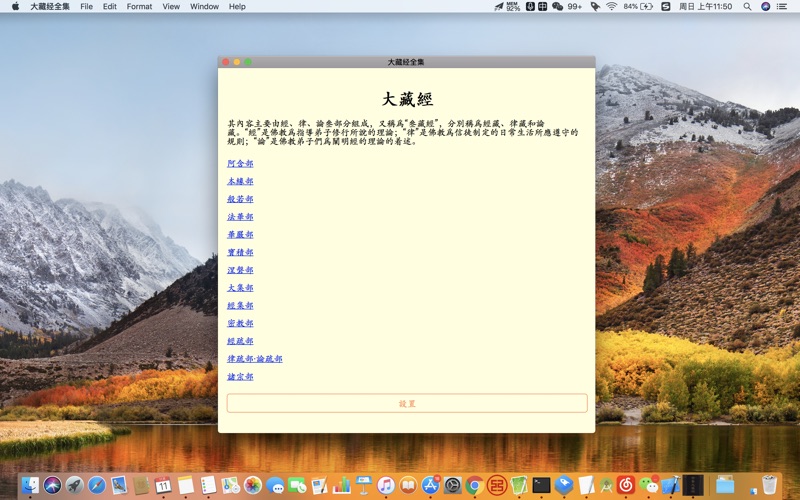The width and height of the screenshot is (800, 500).
Task: Open Notification Center list icon in menu bar
Action: point(782,7)
